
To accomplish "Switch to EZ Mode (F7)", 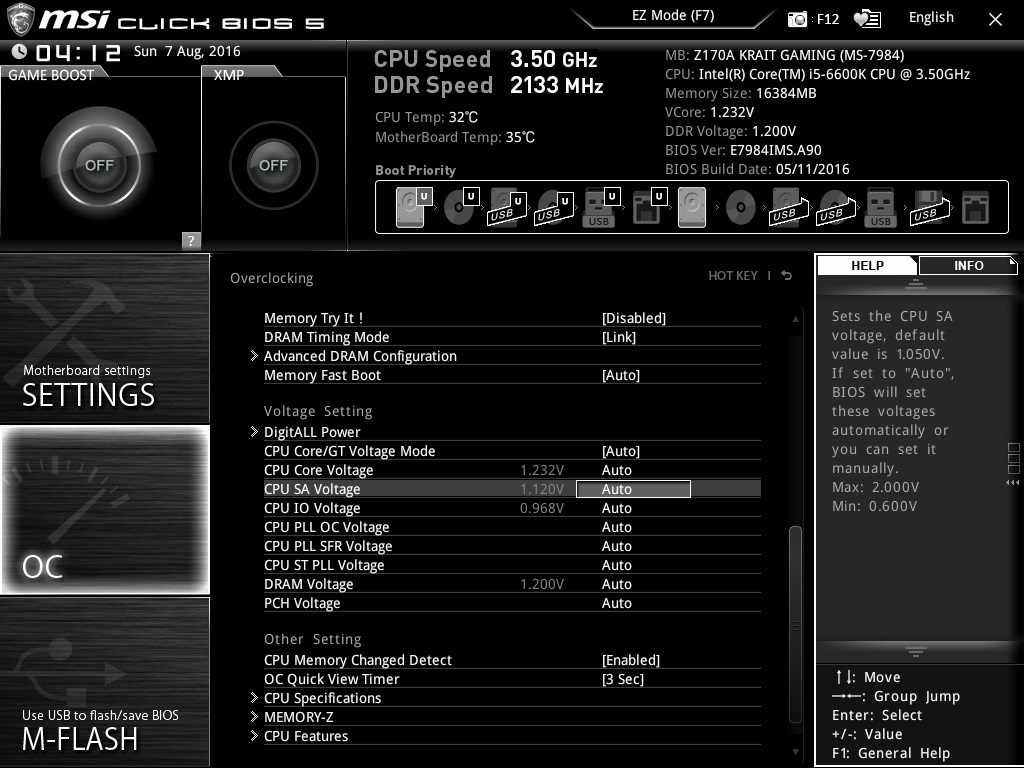I will 673,16.
